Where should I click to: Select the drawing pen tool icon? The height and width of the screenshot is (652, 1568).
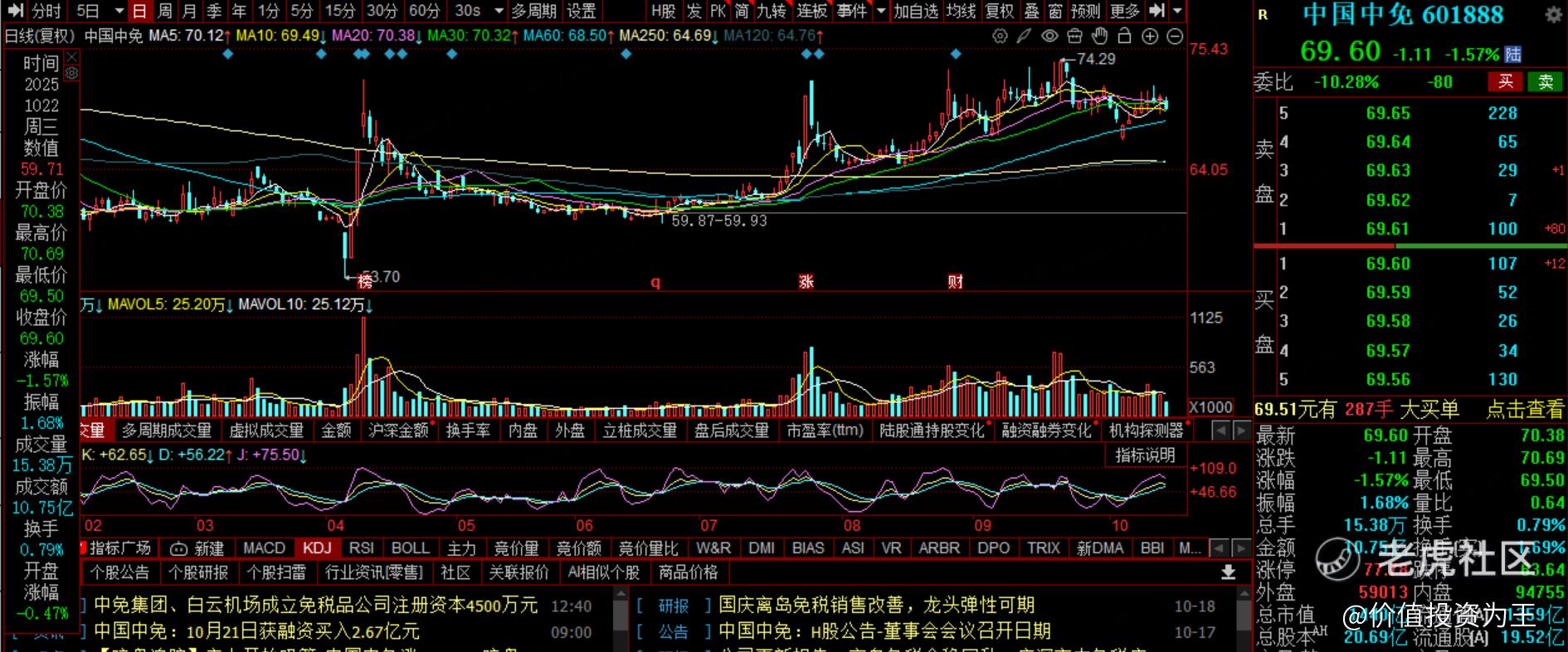tap(1025, 36)
